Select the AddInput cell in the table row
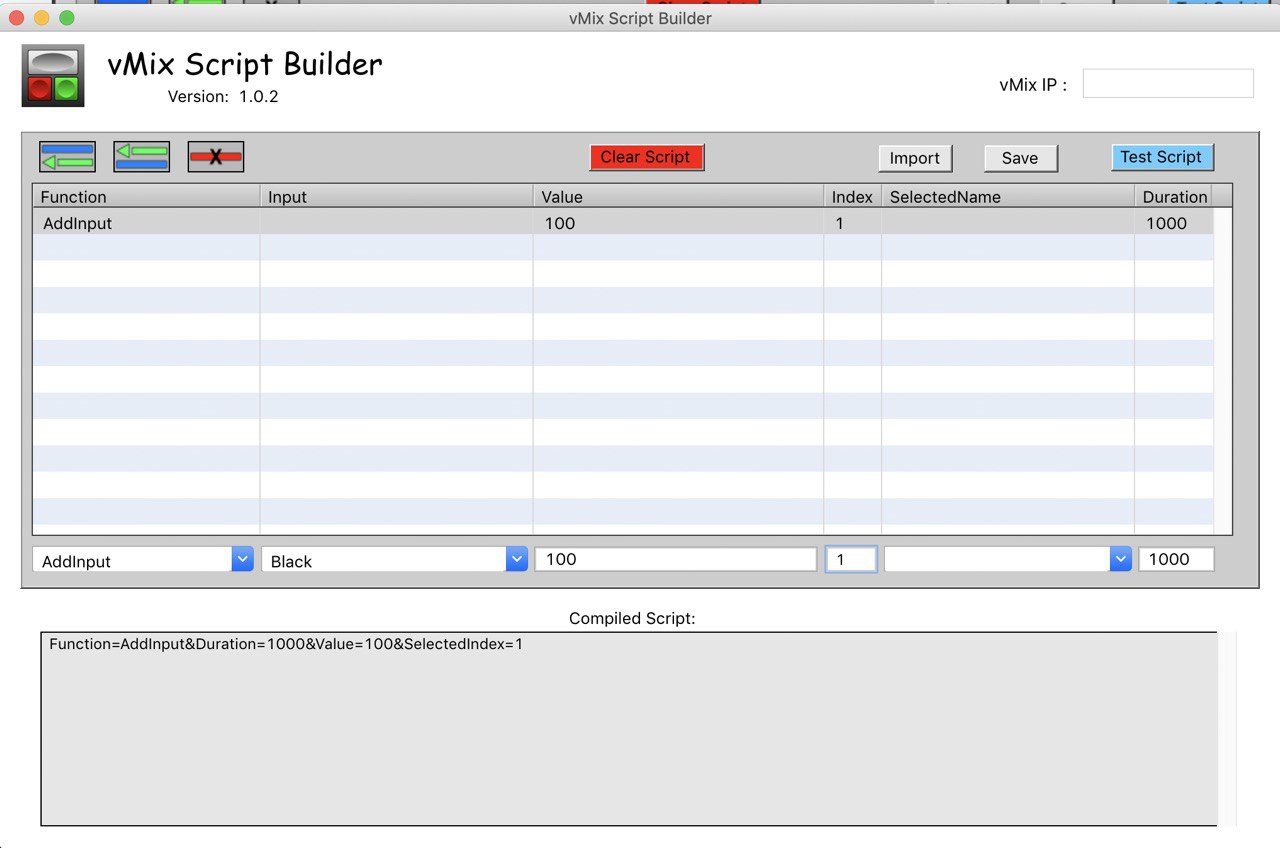Screen dimensions: 1280x848 (147, 222)
